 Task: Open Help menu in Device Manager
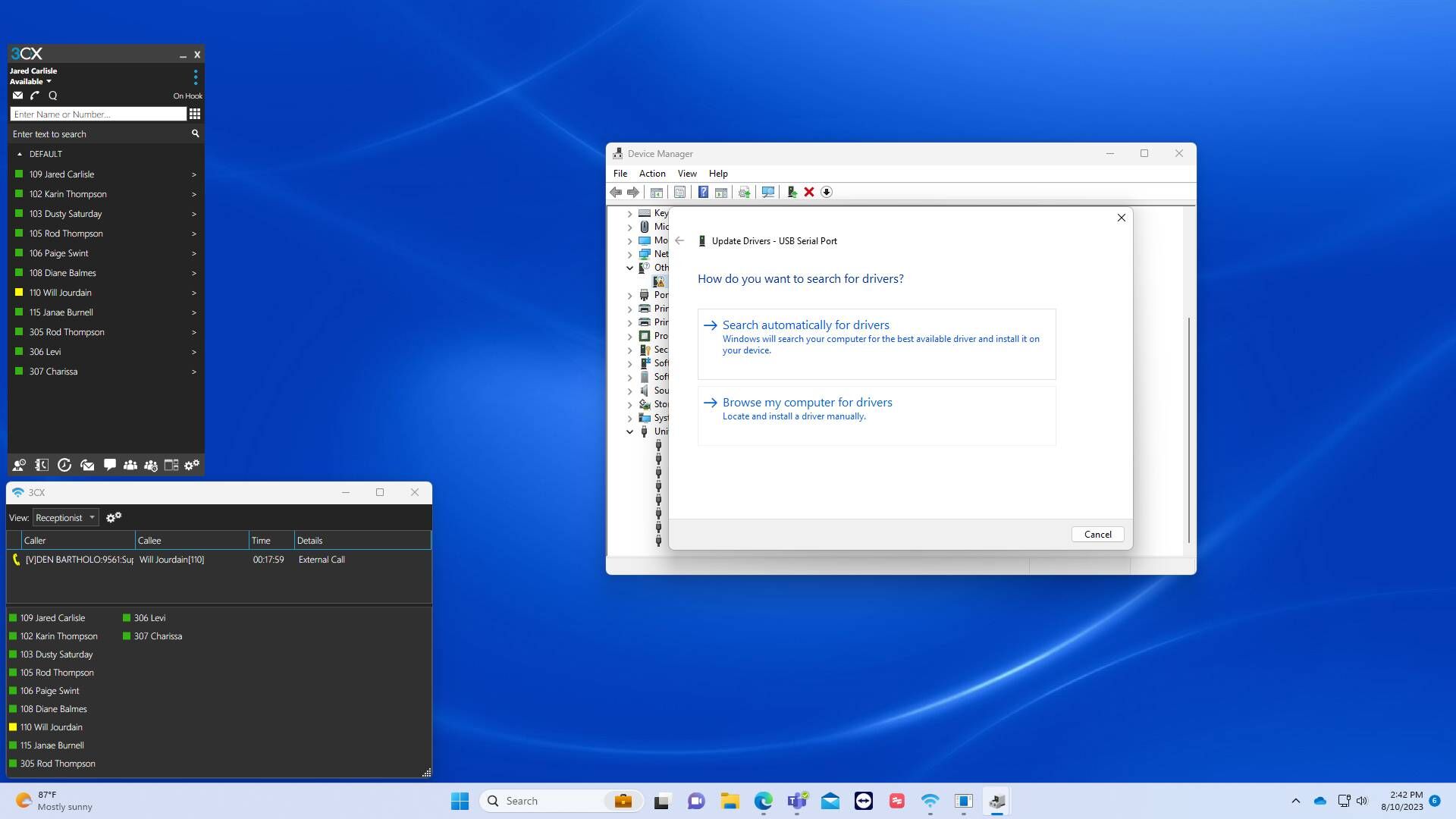(718, 174)
